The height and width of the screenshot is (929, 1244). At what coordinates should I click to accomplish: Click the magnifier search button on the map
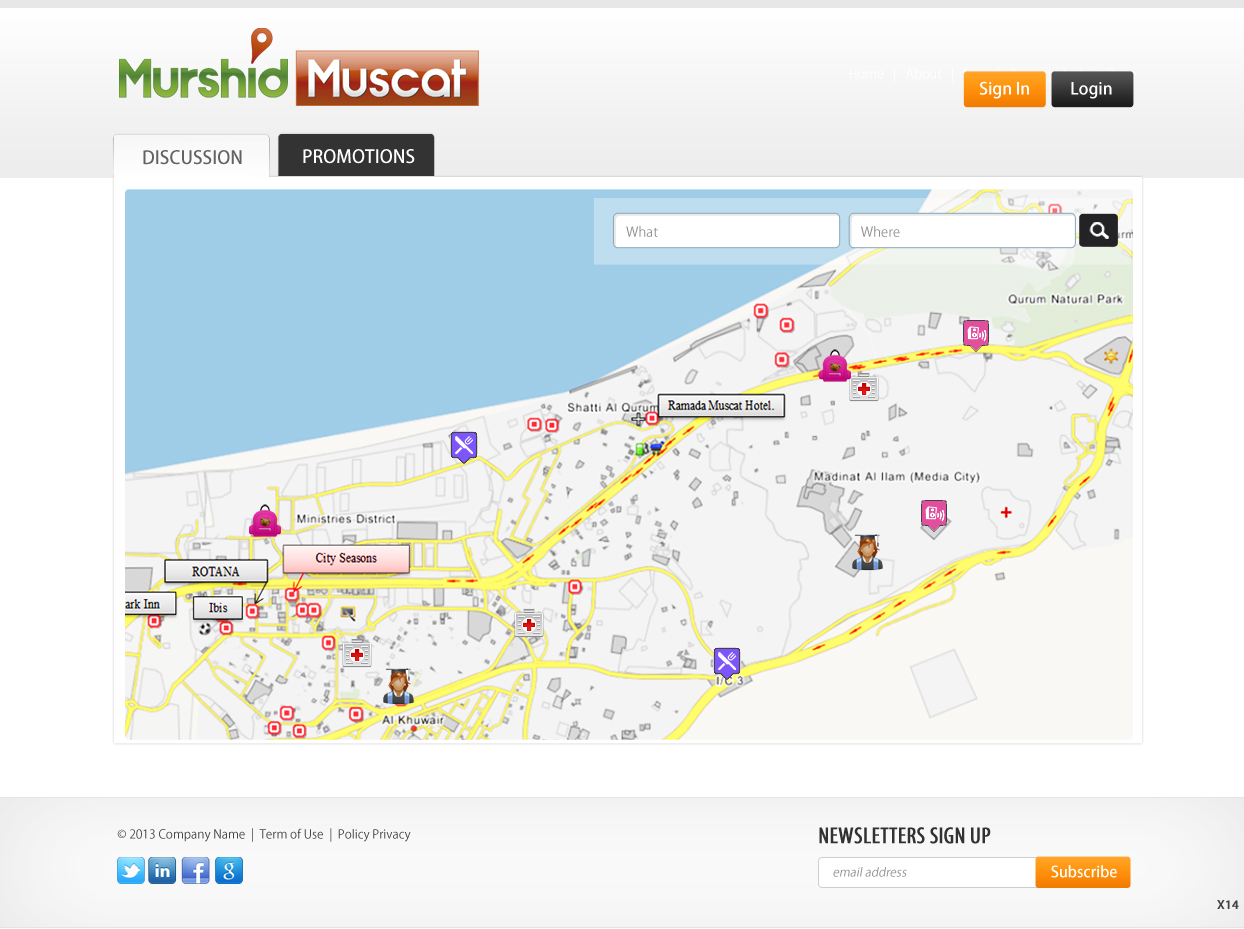[1098, 231]
